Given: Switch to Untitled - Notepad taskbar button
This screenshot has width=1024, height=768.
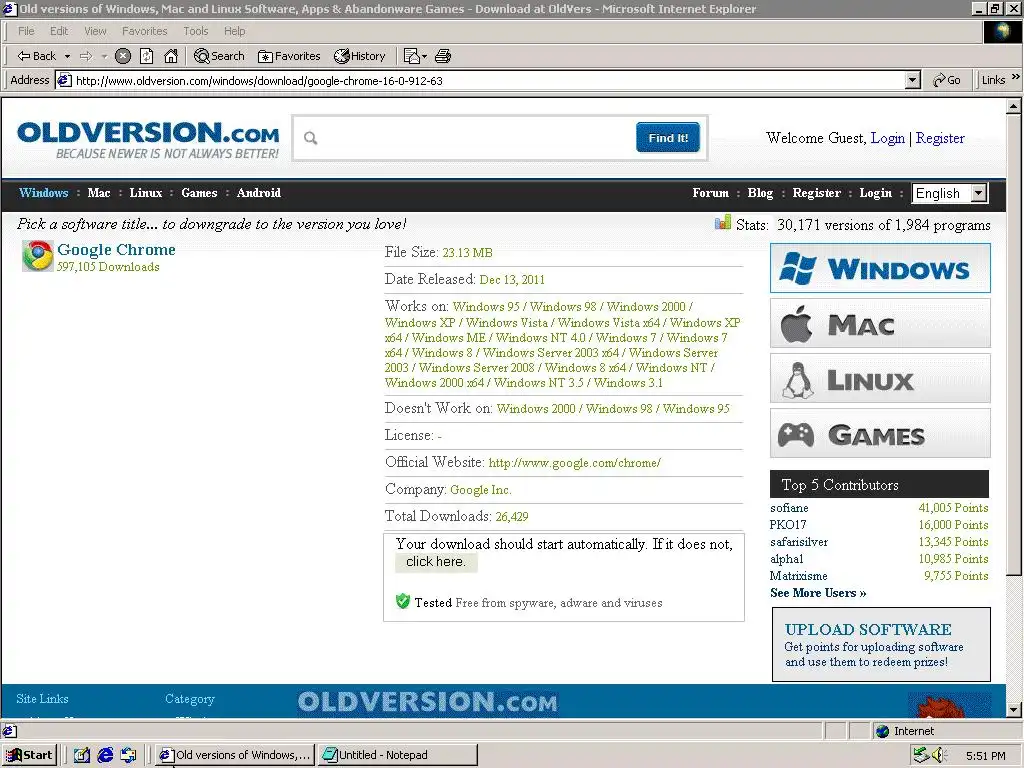Looking at the screenshot, I should [x=397, y=755].
